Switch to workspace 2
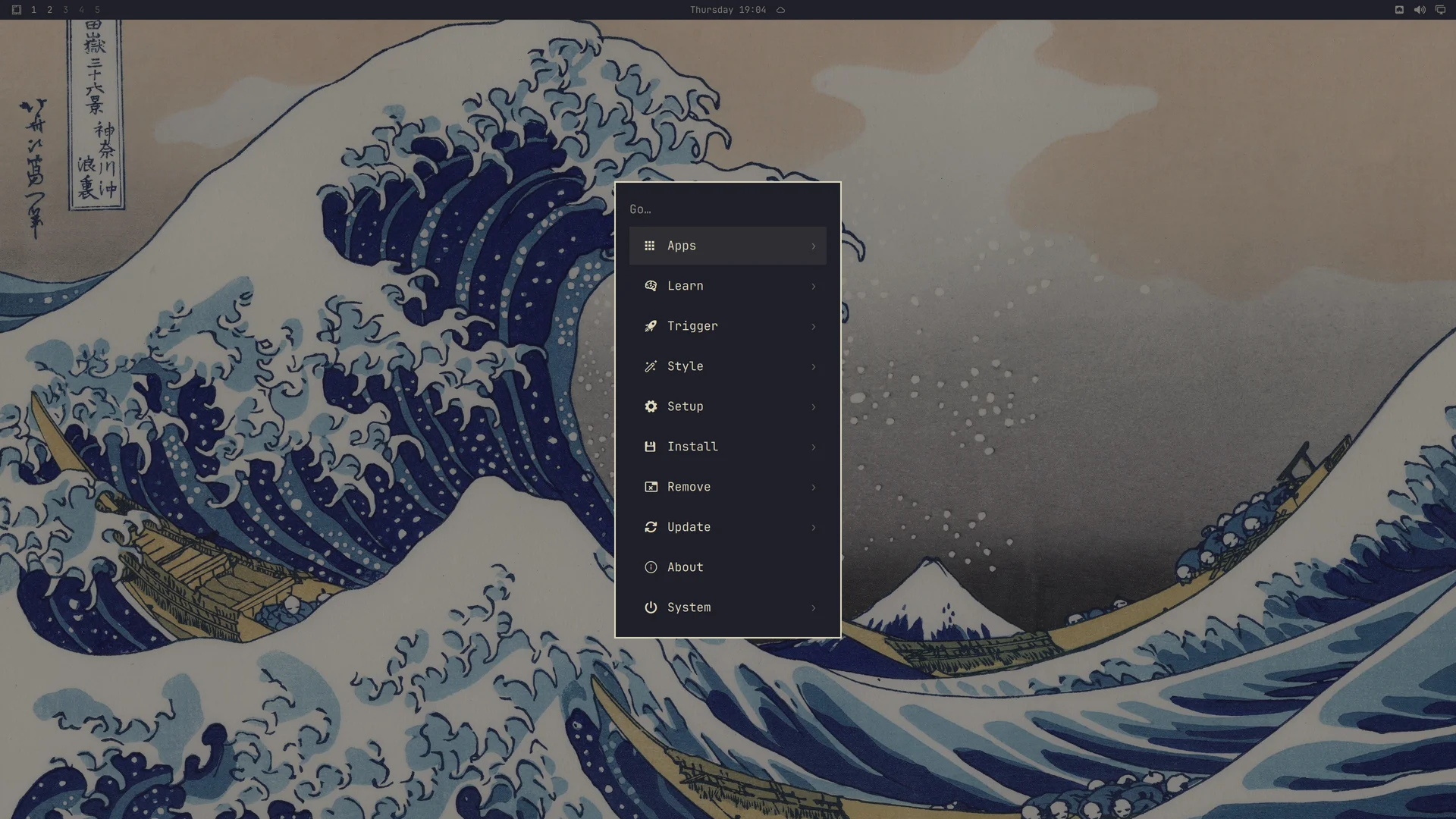This screenshot has height=819, width=1456. click(x=49, y=10)
